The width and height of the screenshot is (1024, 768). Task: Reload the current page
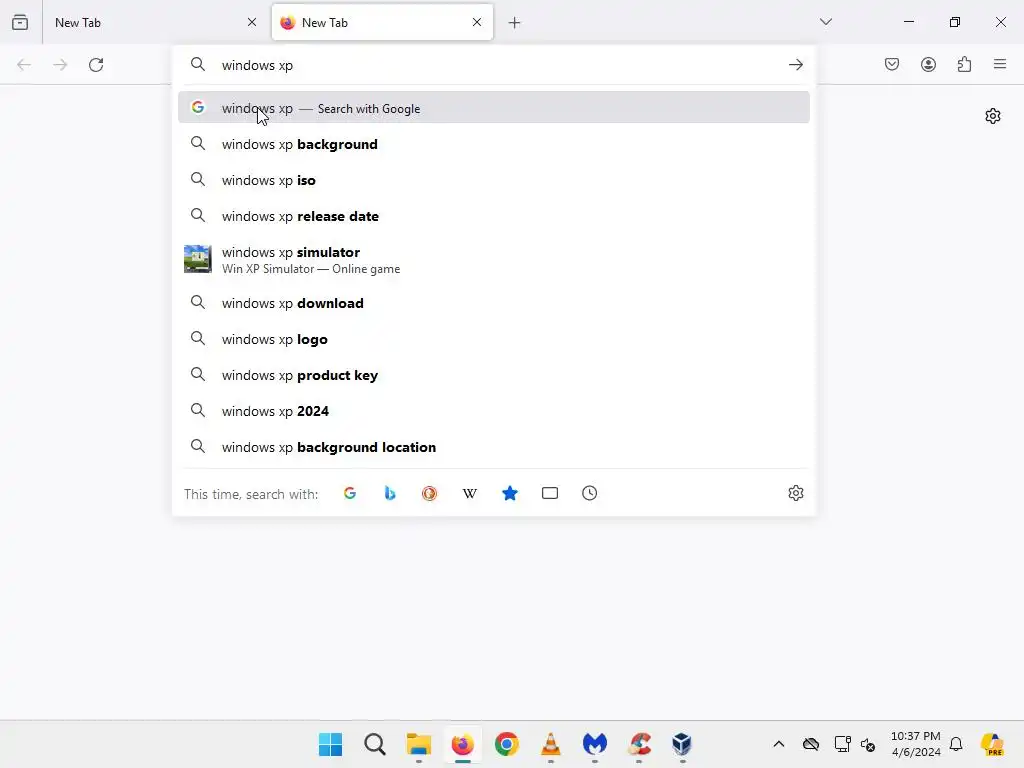(x=96, y=65)
